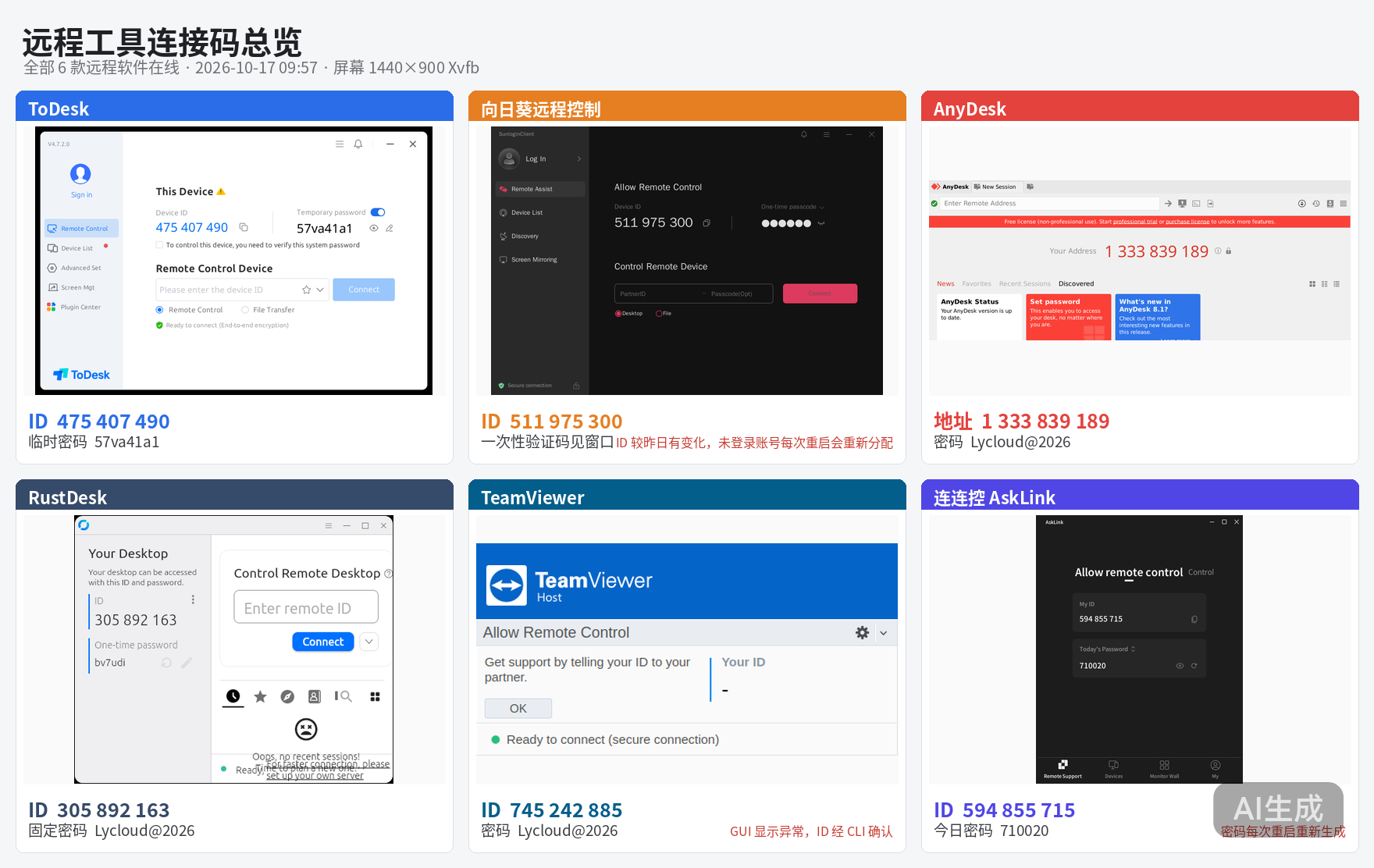Expand Sunlogin Log In chevron
Viewport: 1374px width, 868px height.
click(579, 159)
